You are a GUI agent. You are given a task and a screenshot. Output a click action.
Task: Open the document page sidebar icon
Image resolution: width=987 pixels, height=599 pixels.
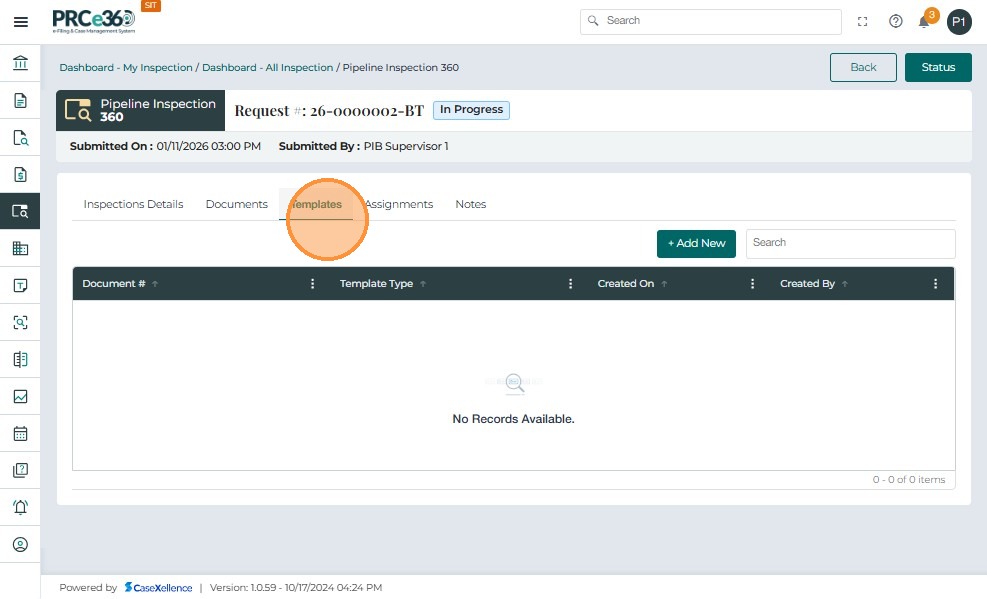tap(20, 100)
